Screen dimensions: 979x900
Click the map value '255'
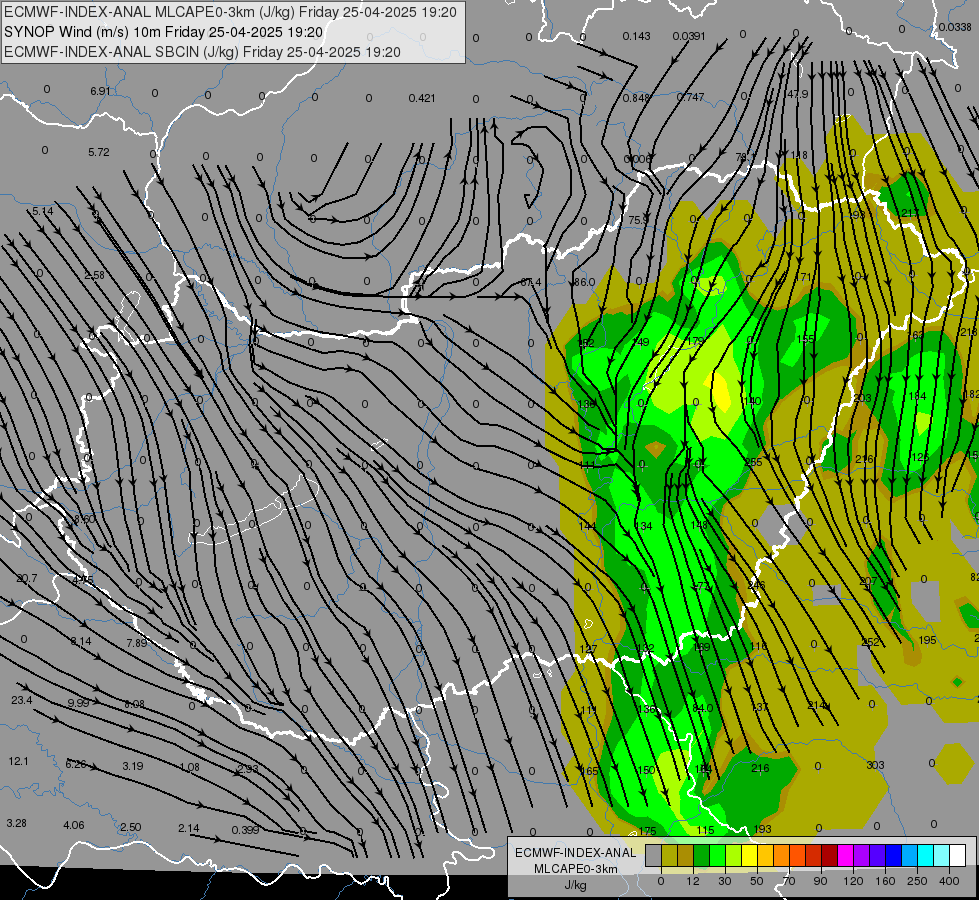click(x=754, y=462)
